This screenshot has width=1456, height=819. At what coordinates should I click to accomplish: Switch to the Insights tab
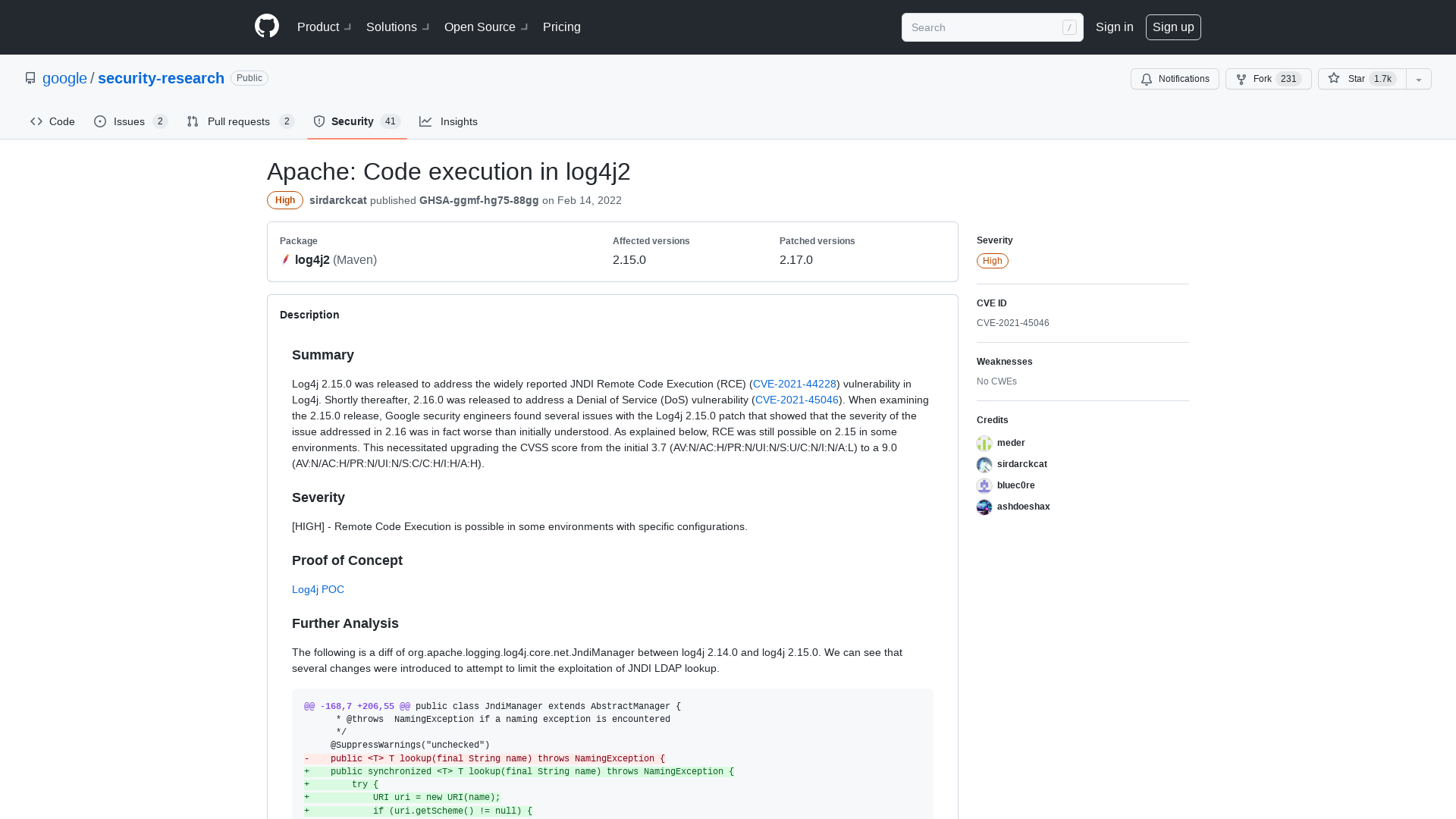coord(448,121)
